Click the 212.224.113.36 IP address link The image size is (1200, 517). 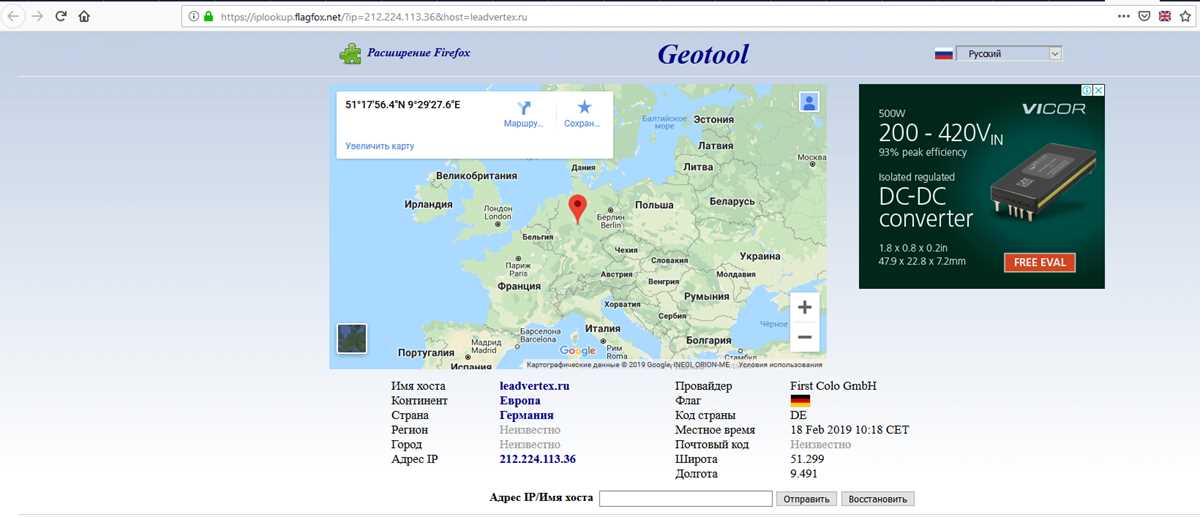click(x=537, y=459)
